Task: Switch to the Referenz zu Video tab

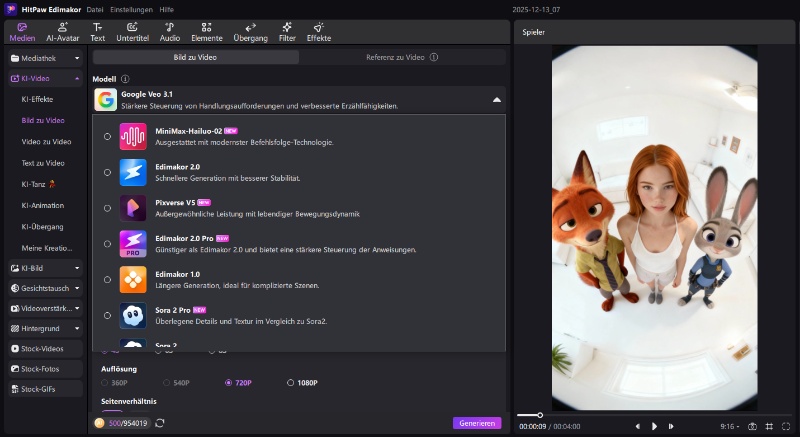Action: pos(402,57)
